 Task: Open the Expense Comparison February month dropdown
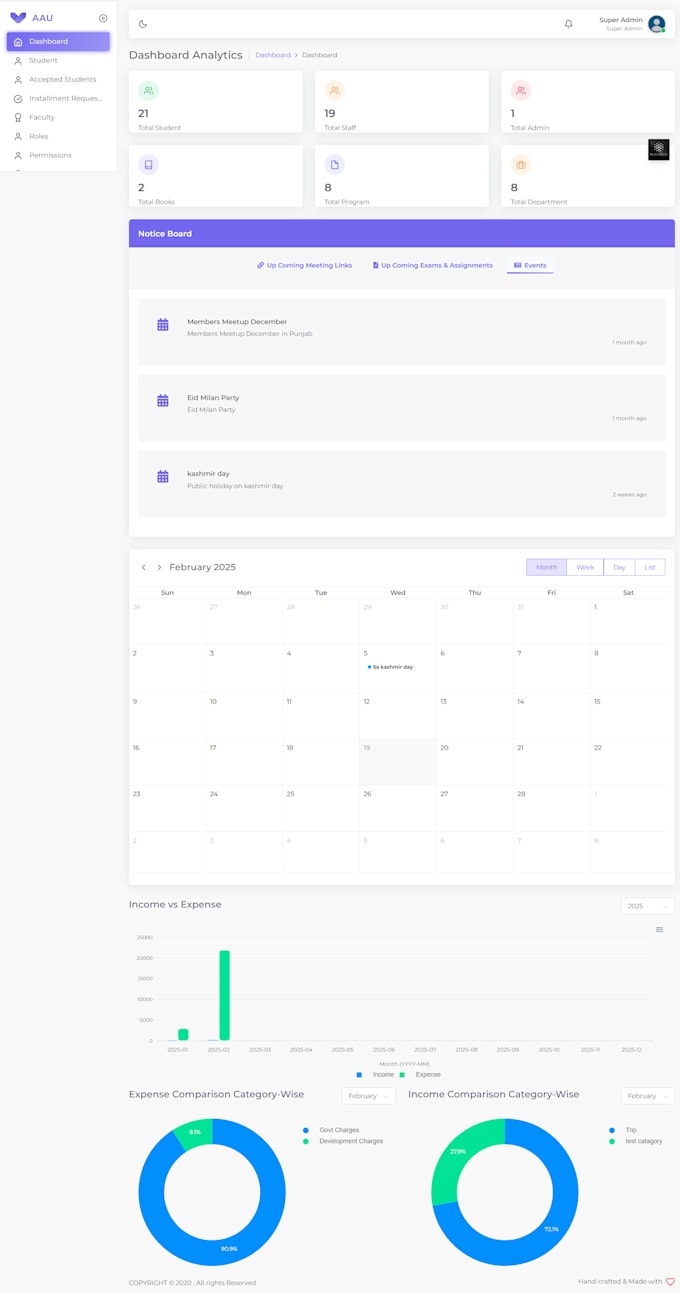(x=368, y=1096)
